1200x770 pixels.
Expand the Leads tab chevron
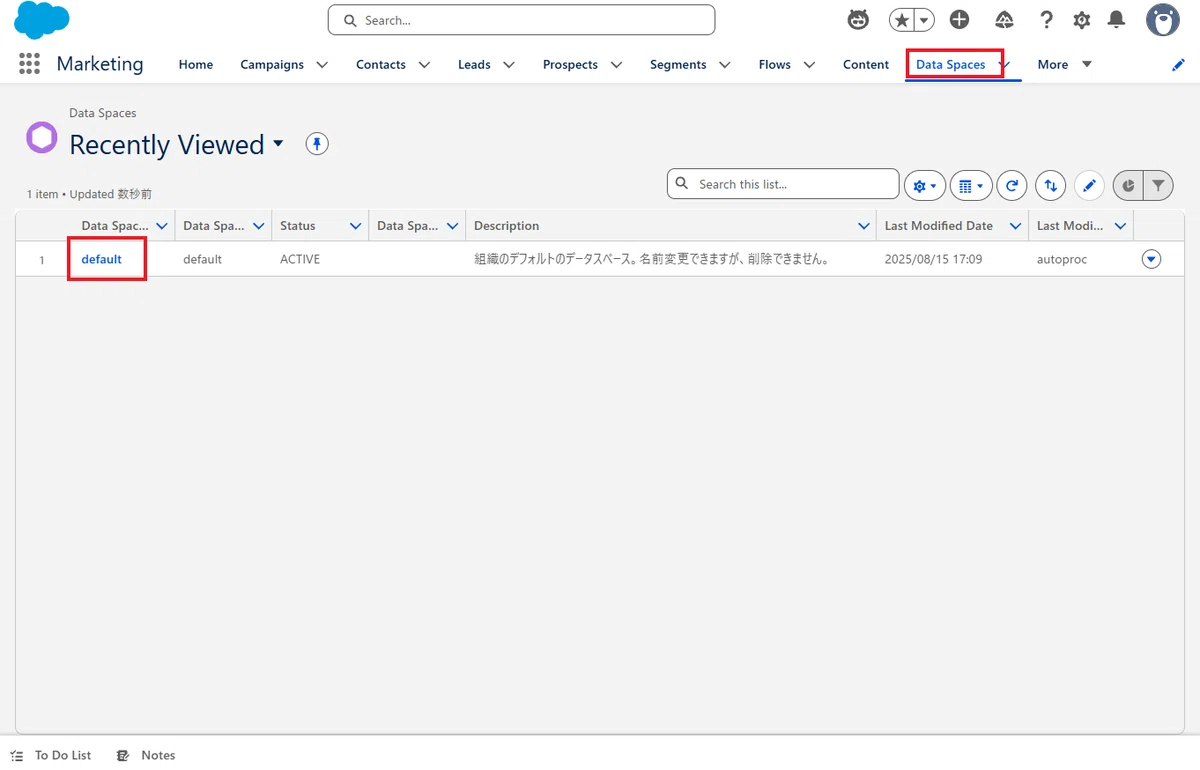pyautogui.click(x=509, y=65)
